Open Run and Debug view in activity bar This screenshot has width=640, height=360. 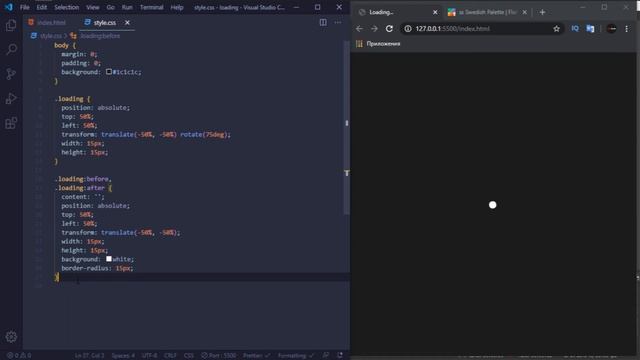(11, 98)
